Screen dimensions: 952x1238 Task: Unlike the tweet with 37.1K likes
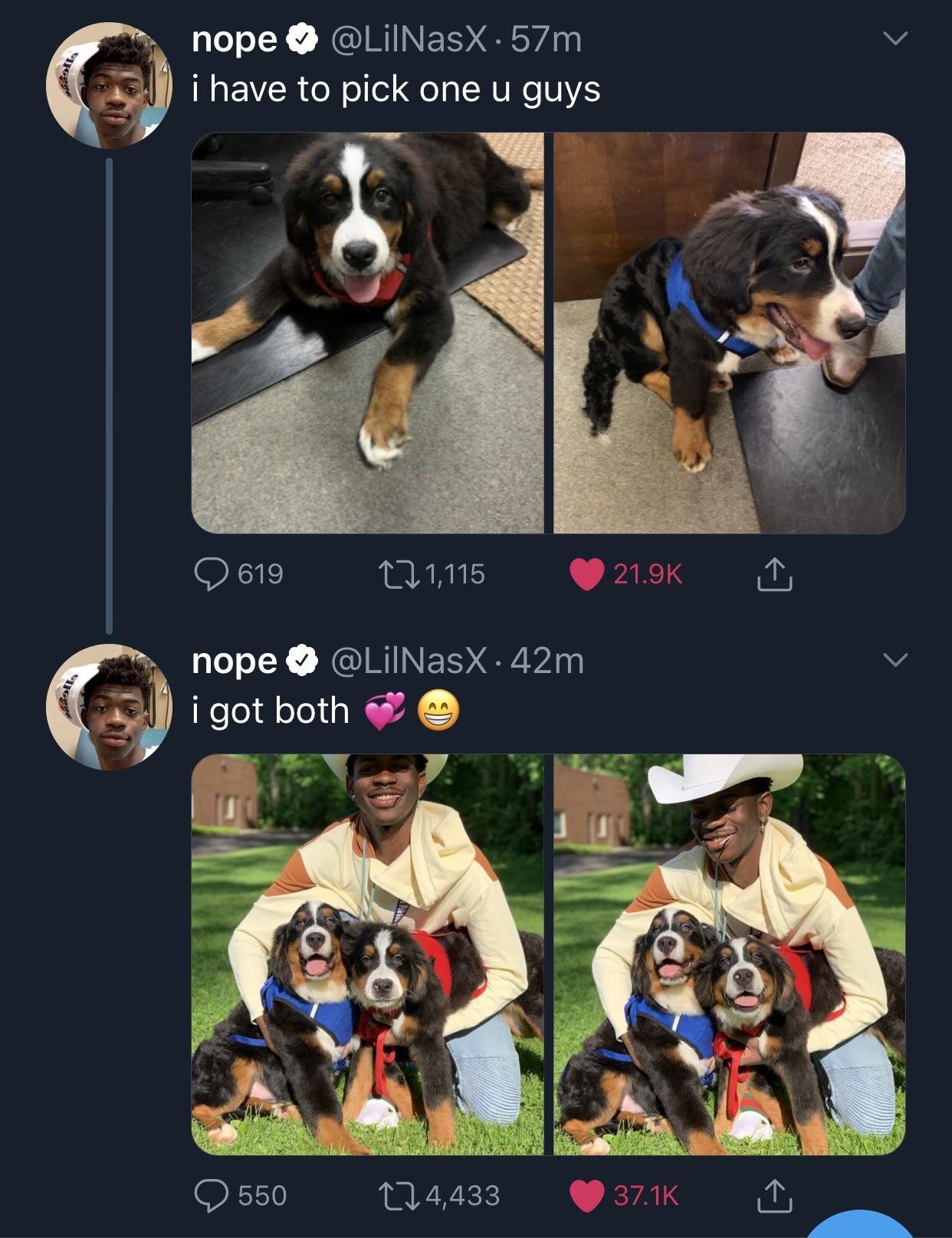click(x=587, y=1196)
